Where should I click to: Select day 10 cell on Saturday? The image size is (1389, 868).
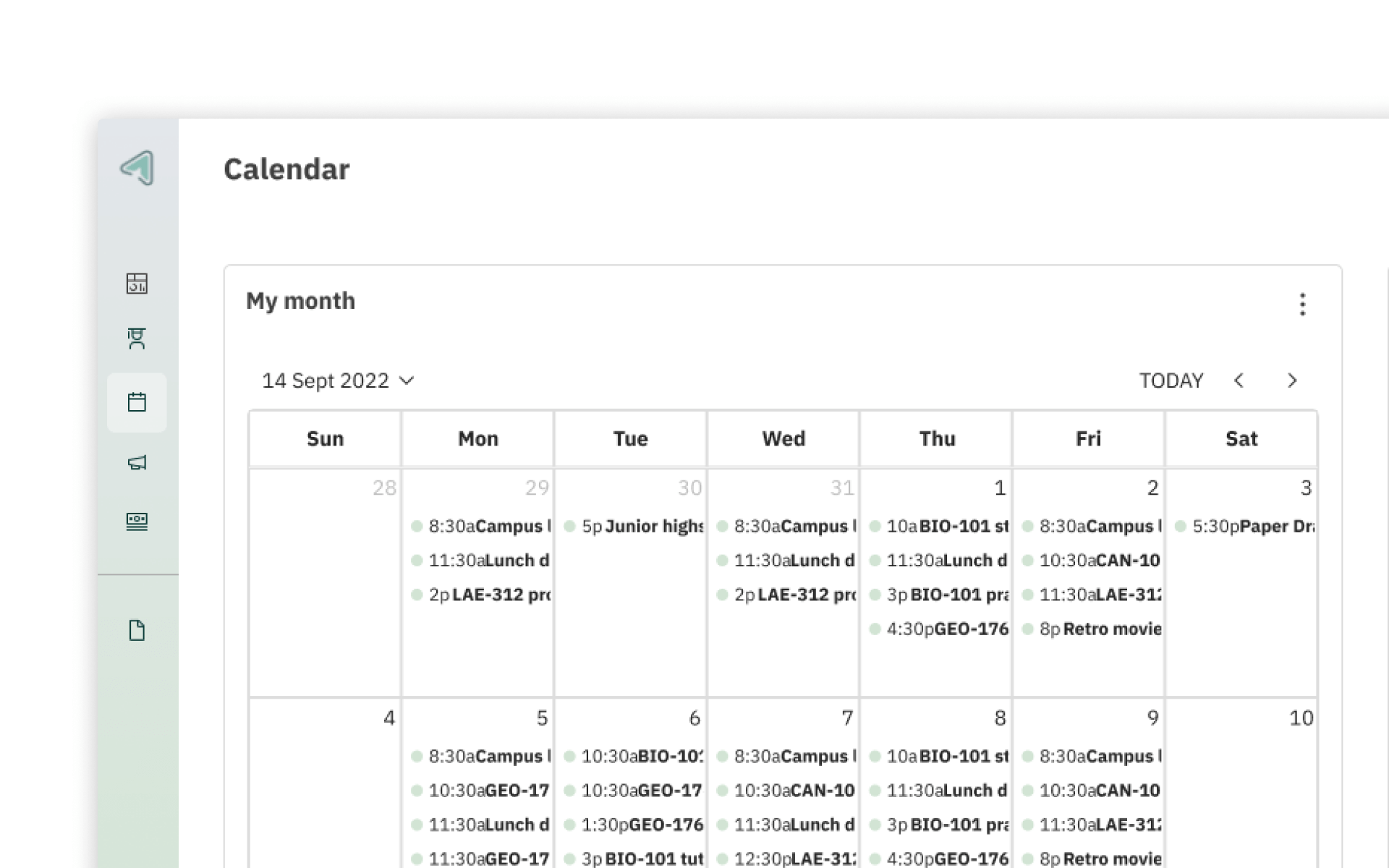point(1241,783)
